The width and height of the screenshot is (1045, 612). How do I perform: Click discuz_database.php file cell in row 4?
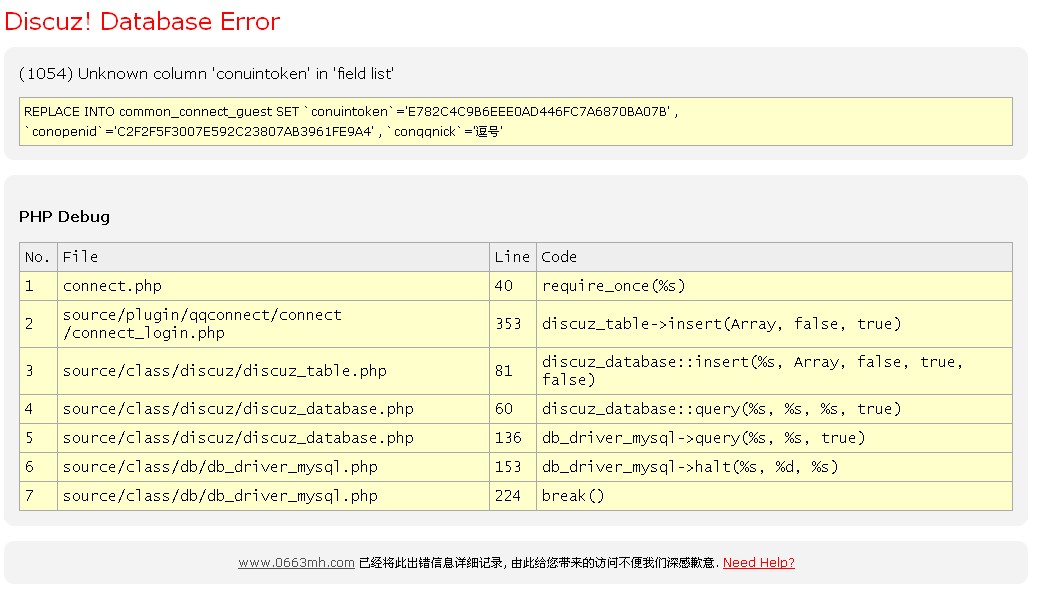pos(273,409)
